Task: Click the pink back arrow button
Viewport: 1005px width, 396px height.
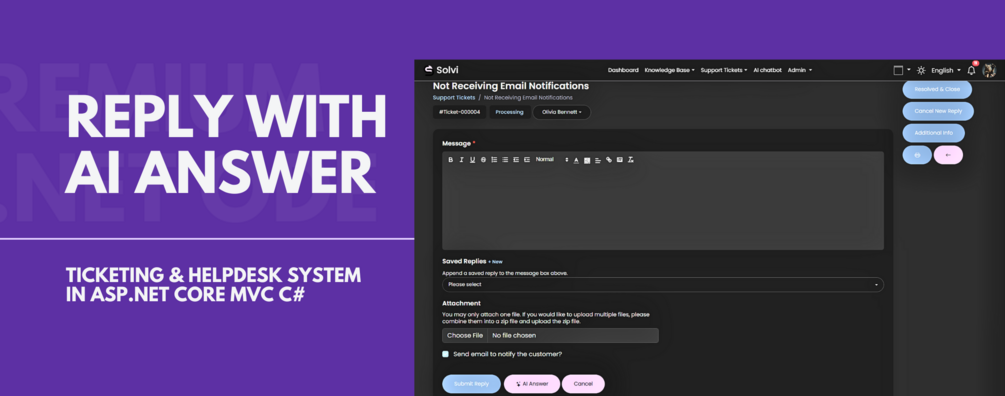Action: pos(949,154)
